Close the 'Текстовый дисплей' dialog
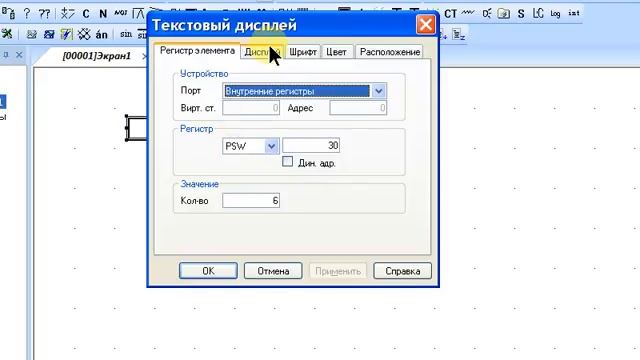Image resolution: width=640 pixels, height=360 pixels. 426,25
